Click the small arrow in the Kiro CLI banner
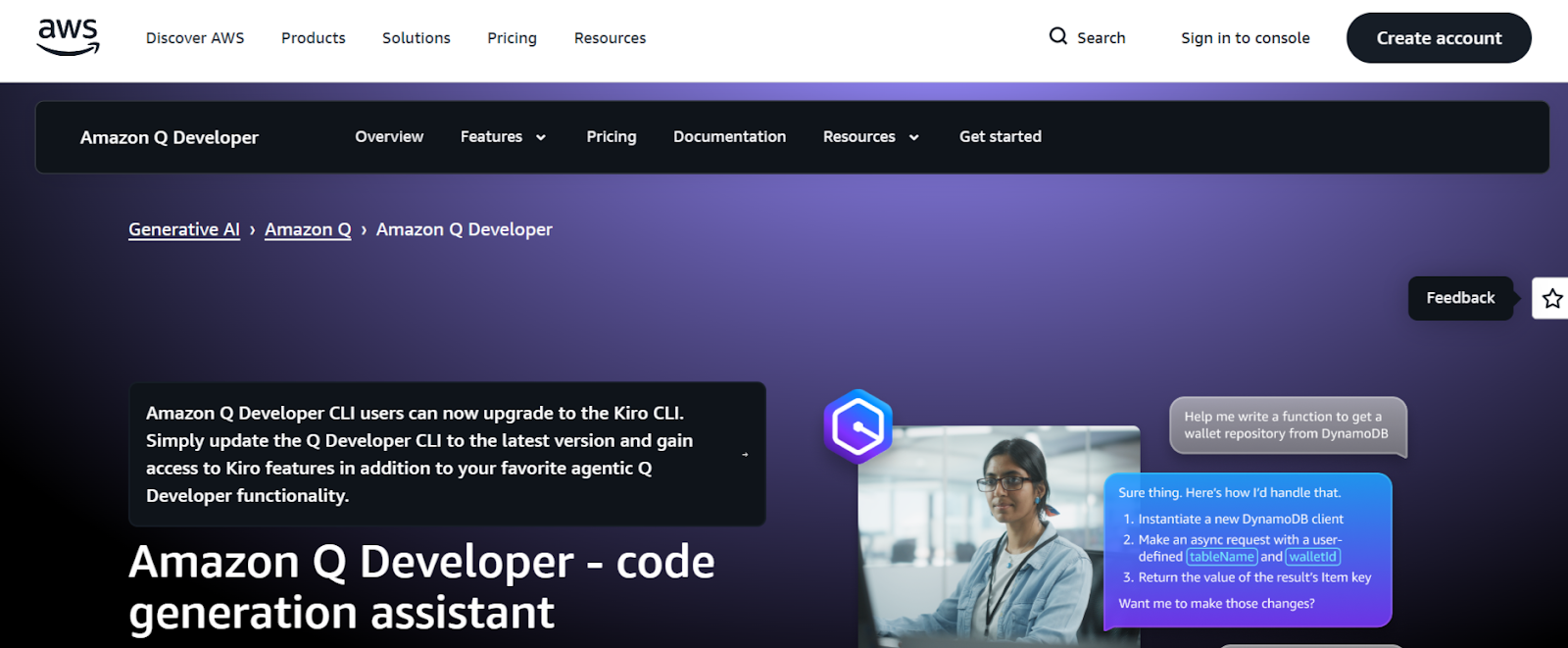Image resolution: width=1568 pixels, height=648 pixels. pyautogui.click(x=745, y=455)
